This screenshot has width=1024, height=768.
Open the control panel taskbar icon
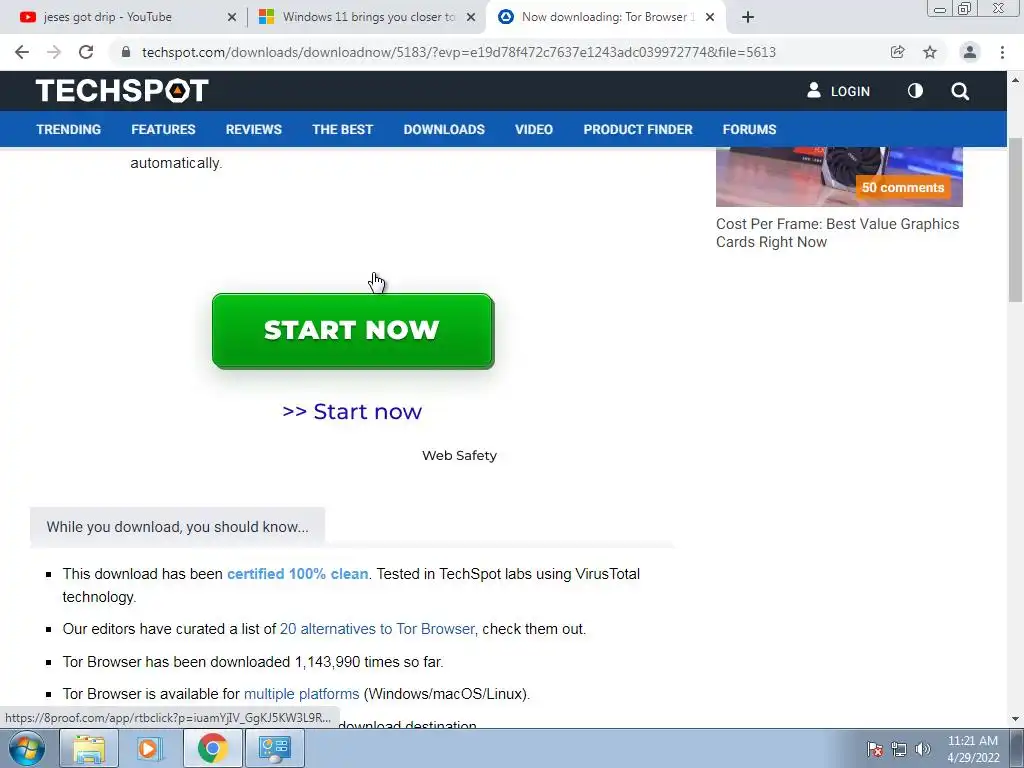coord(274,748)
